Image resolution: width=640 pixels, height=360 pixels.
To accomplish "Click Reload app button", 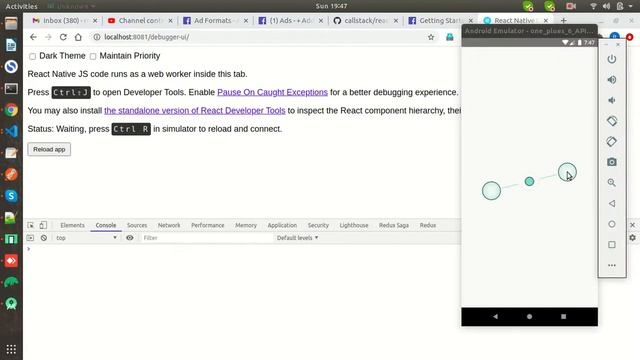I will click(49, 149).
